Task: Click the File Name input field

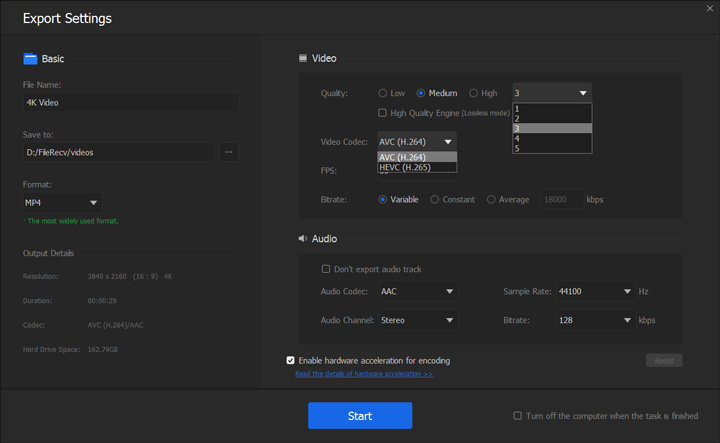Action: pos(131,102)
